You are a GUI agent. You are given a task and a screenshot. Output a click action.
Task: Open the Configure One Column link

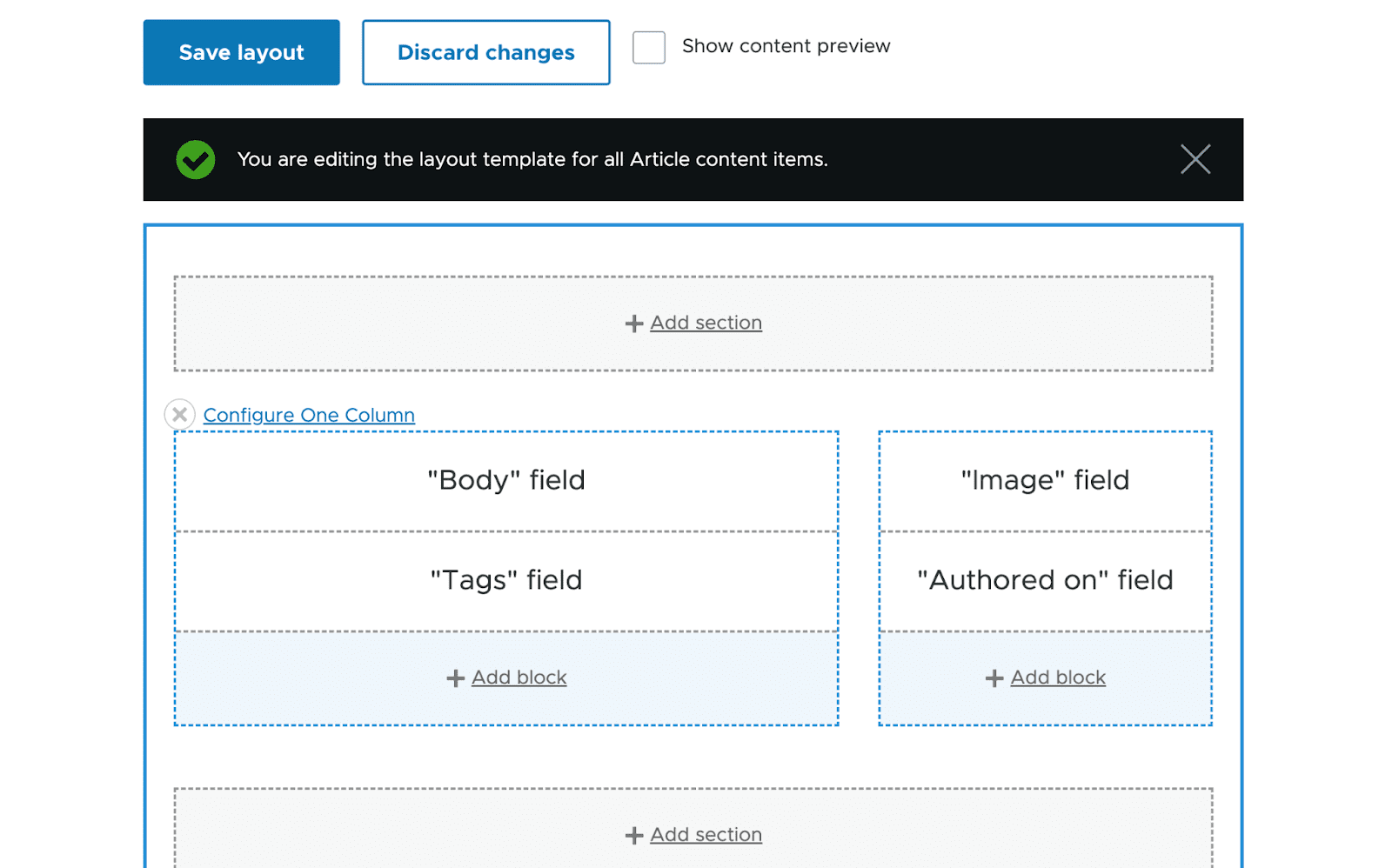[309, 415]
